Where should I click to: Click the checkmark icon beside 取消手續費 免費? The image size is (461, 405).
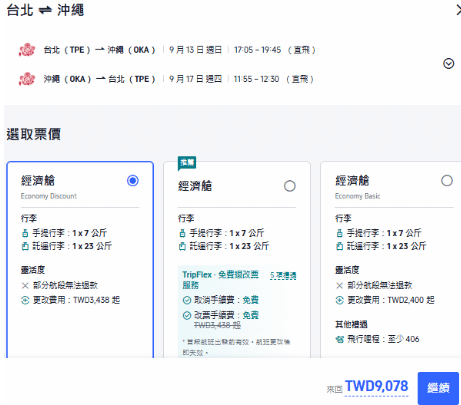tap(187, 300)
